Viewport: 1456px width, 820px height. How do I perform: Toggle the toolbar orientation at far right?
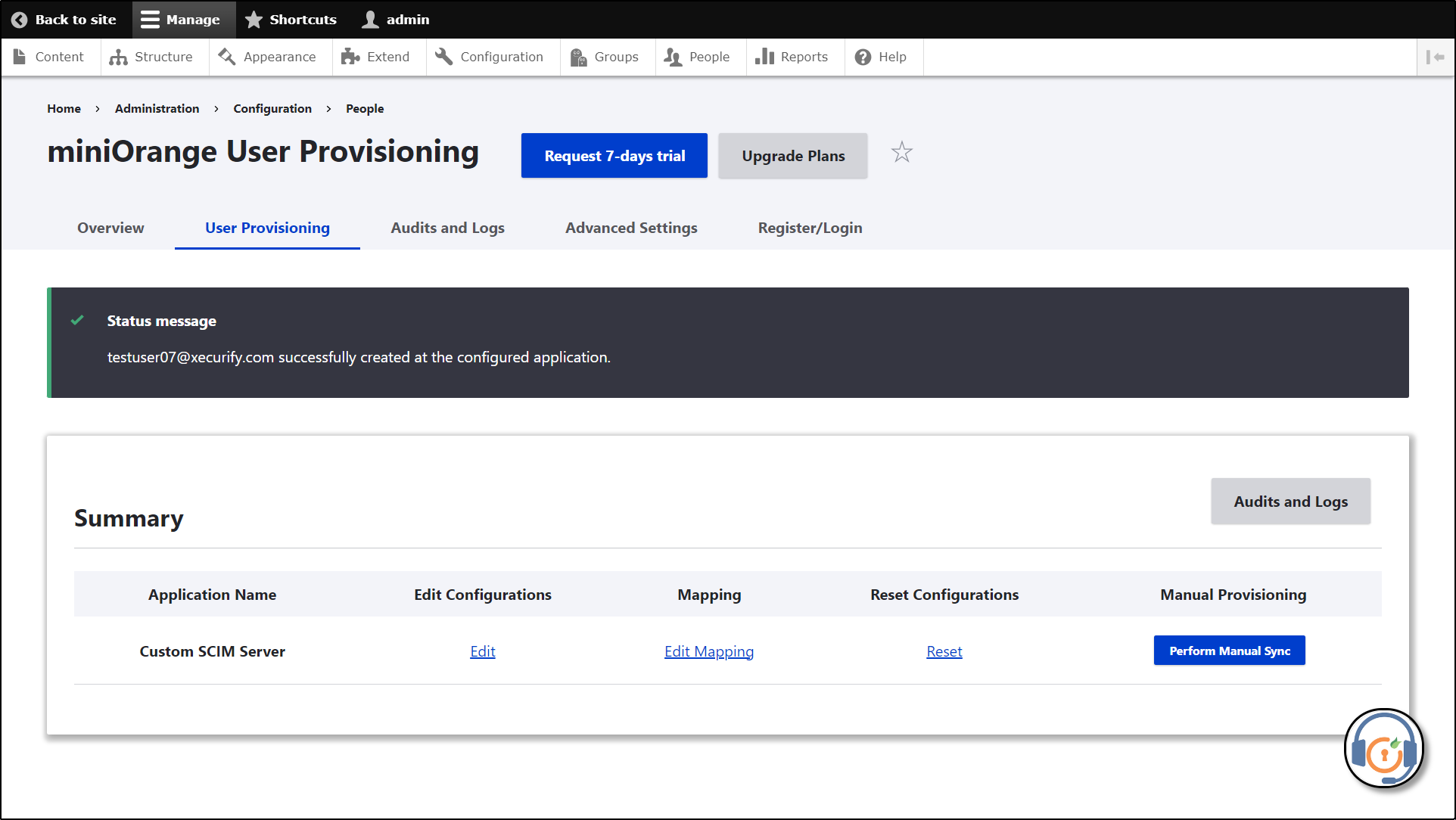click(1435, 57)
